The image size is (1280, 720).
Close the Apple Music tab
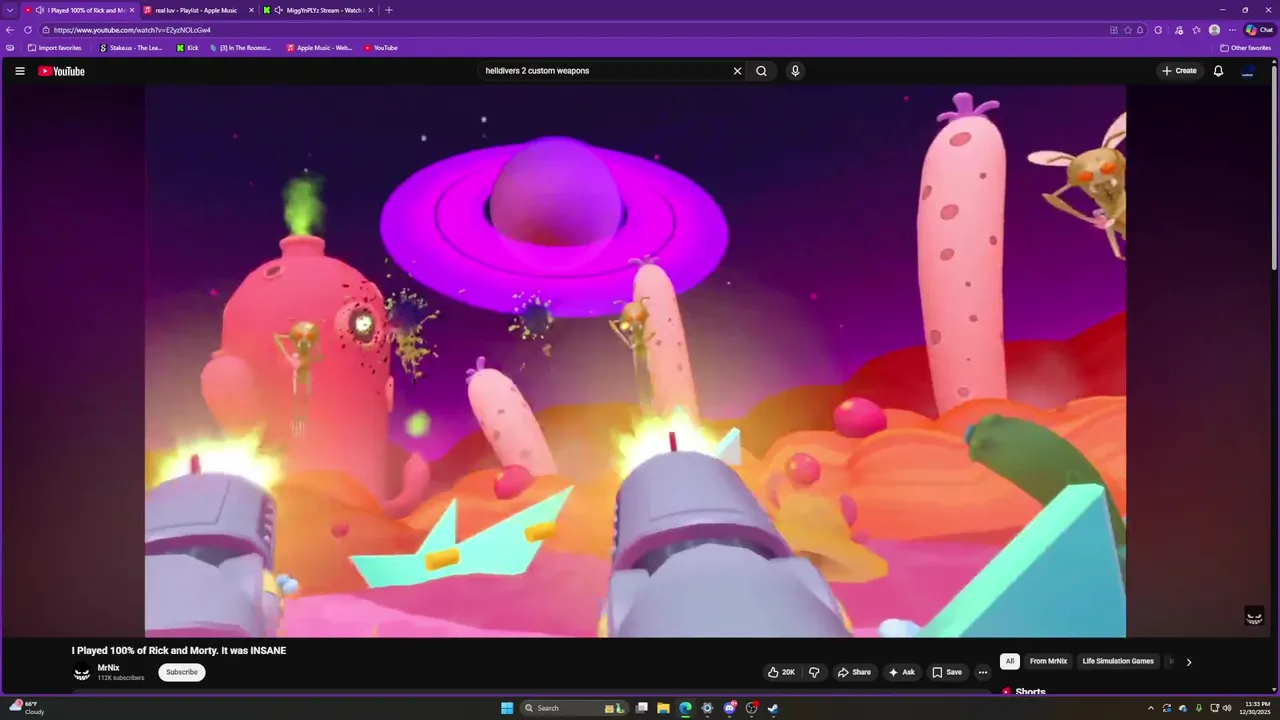pos(251,10)
